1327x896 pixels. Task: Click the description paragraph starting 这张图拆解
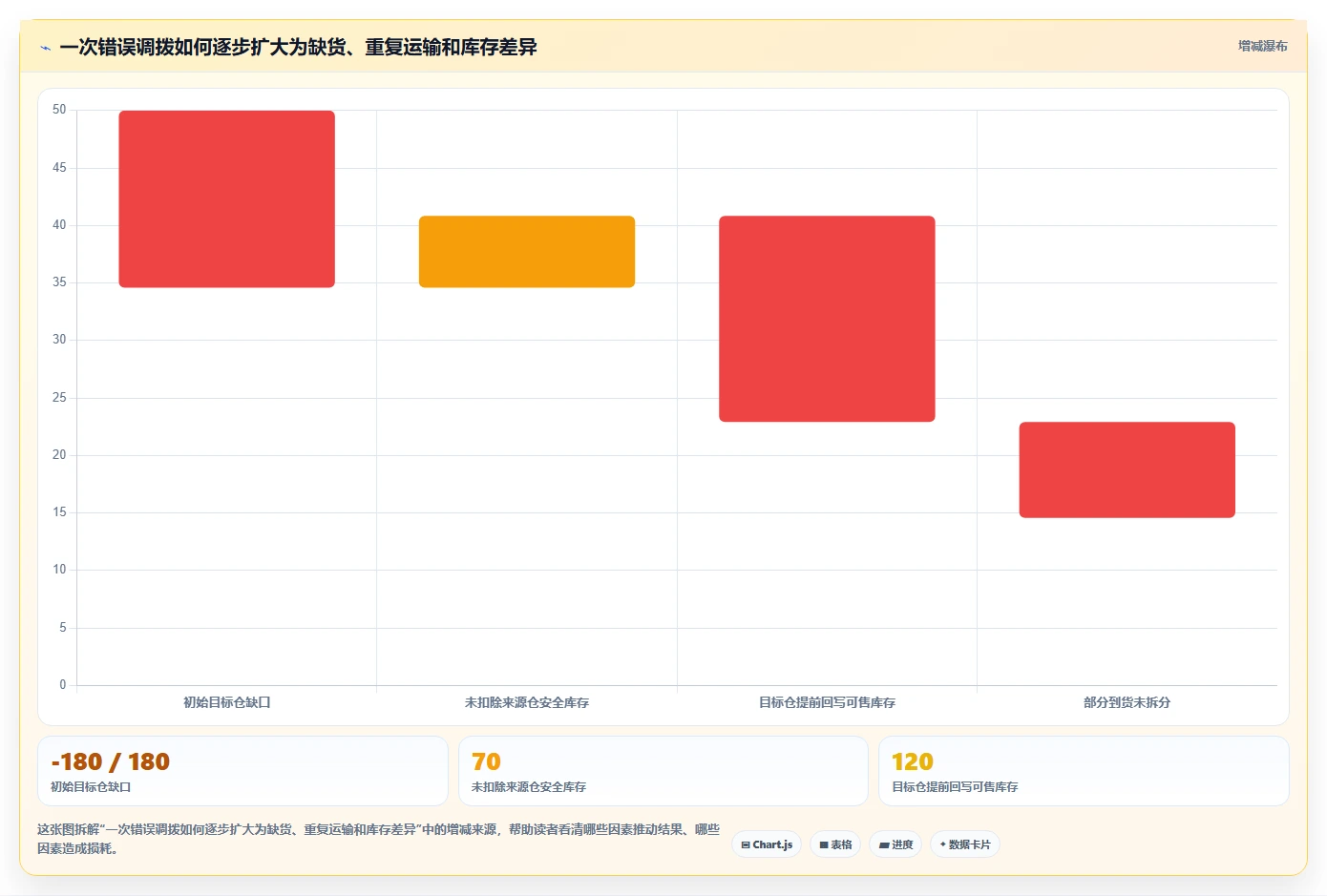click(x=379, y=839)
